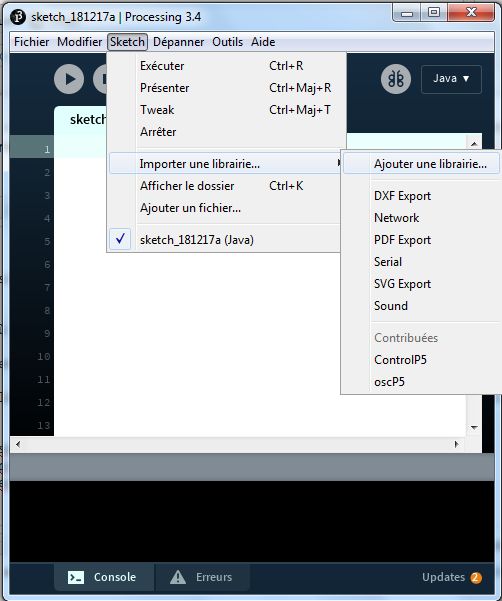Choose the ControlP5 library
502x601 pixels.
point(400,360)
